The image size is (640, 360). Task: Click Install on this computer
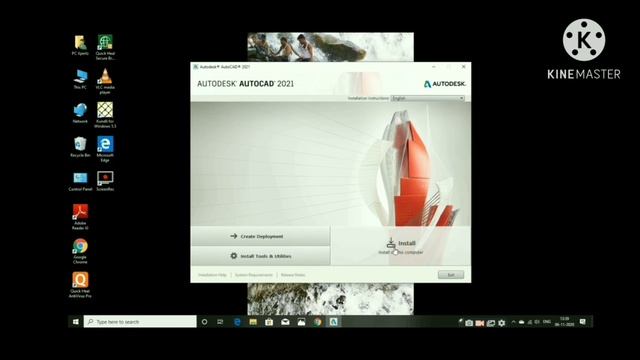click(401, 246)
